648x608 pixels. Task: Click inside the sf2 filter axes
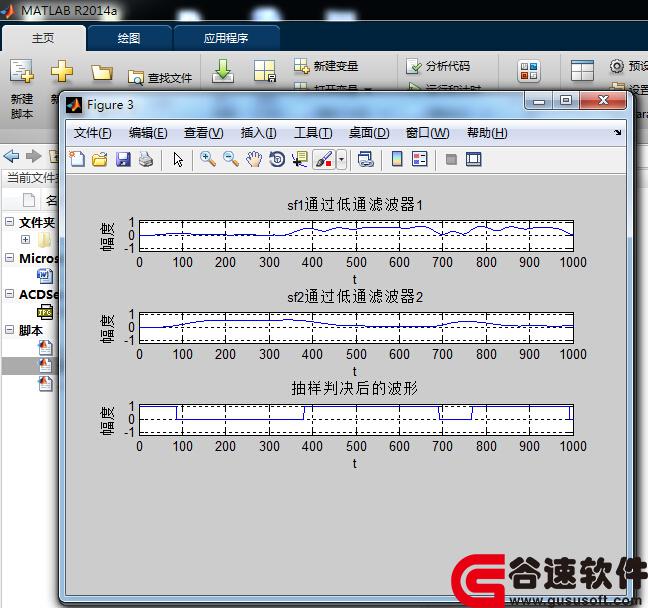click(x=356, y=327)
